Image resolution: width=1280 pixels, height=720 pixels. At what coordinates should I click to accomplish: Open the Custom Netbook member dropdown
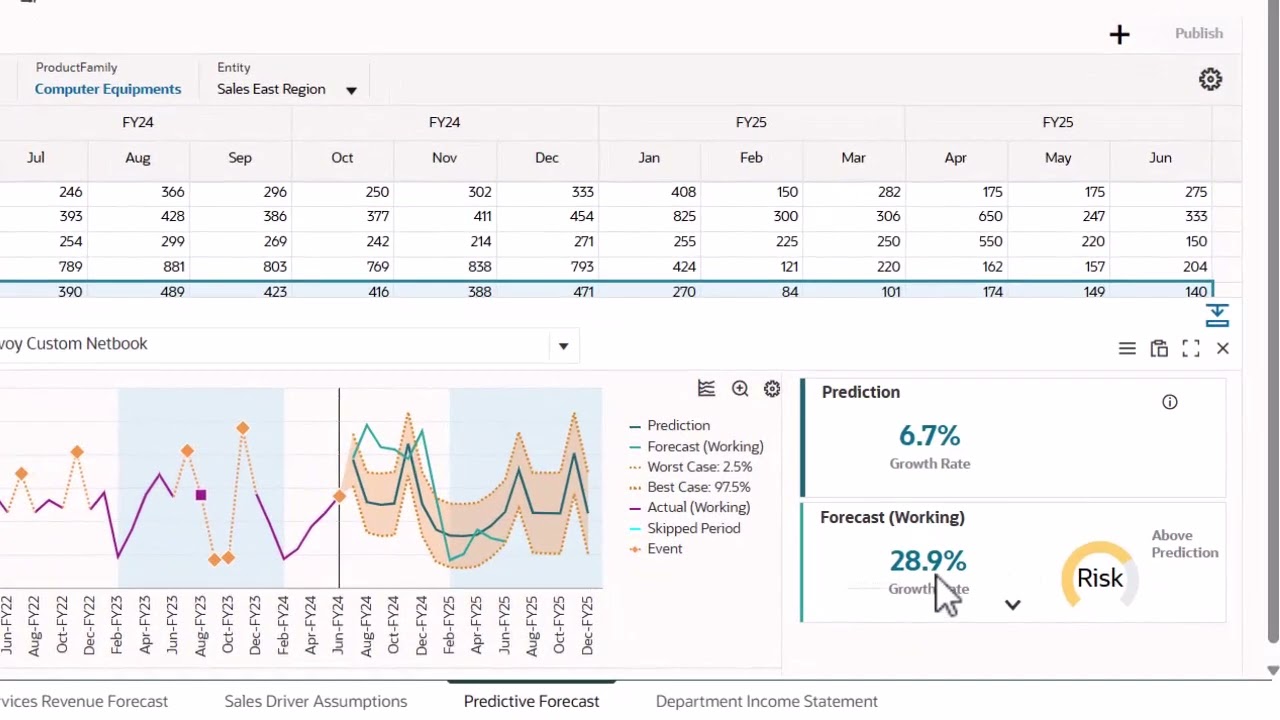tap(563, 346)
